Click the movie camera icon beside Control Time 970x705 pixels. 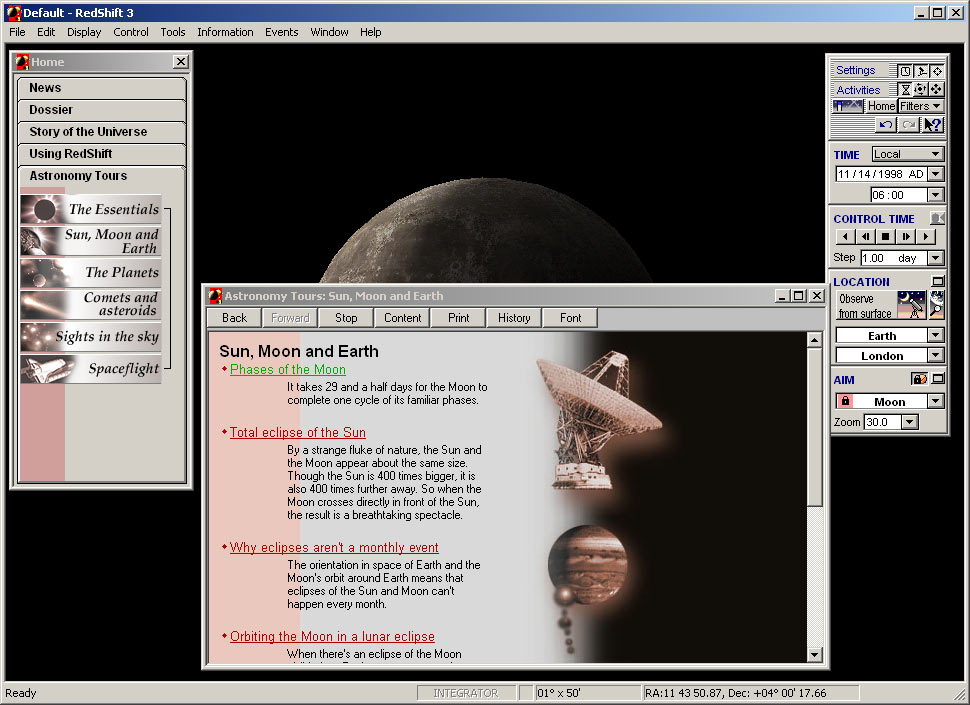click(937, 218)
